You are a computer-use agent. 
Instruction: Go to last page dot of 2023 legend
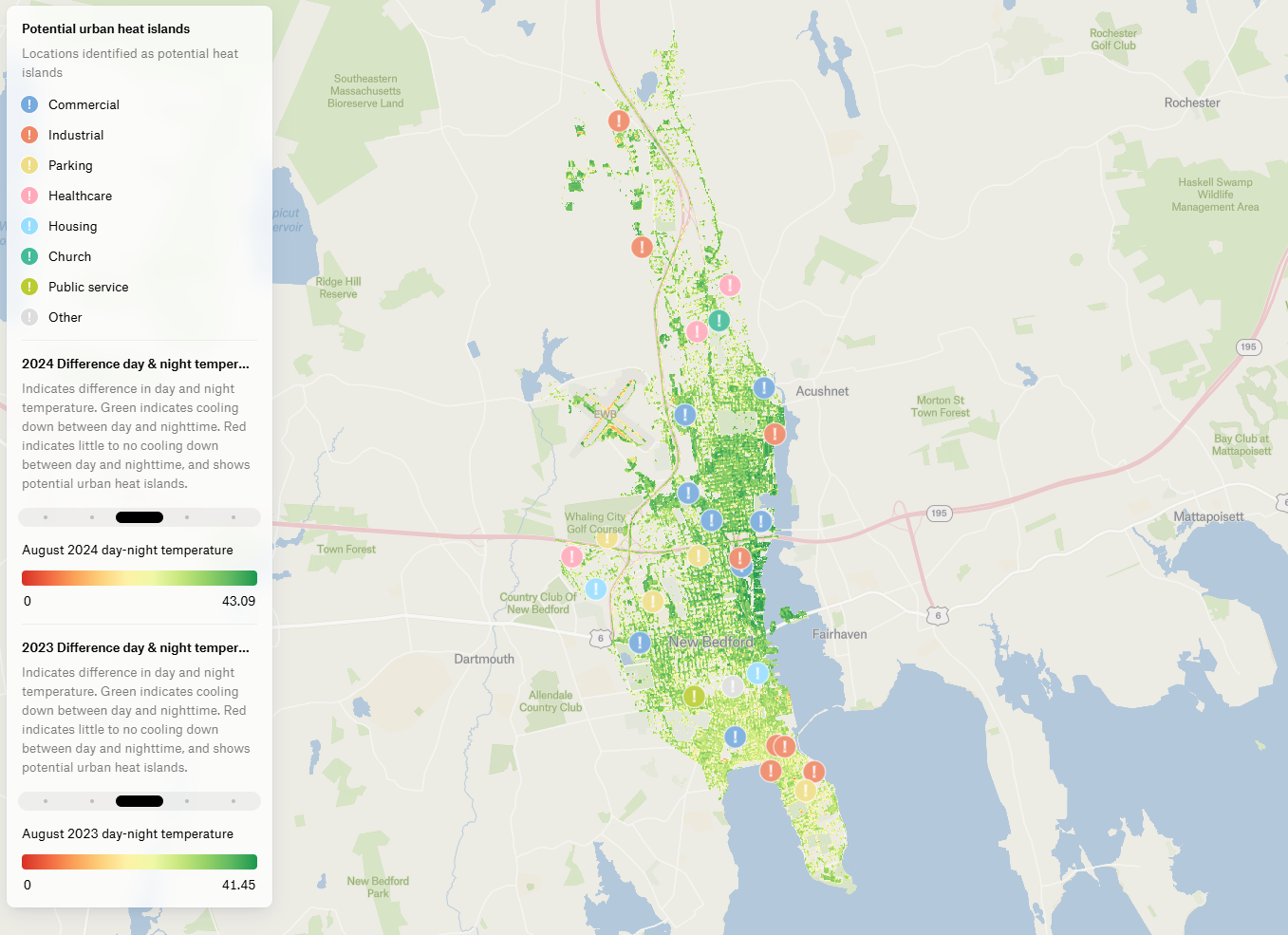233,801
